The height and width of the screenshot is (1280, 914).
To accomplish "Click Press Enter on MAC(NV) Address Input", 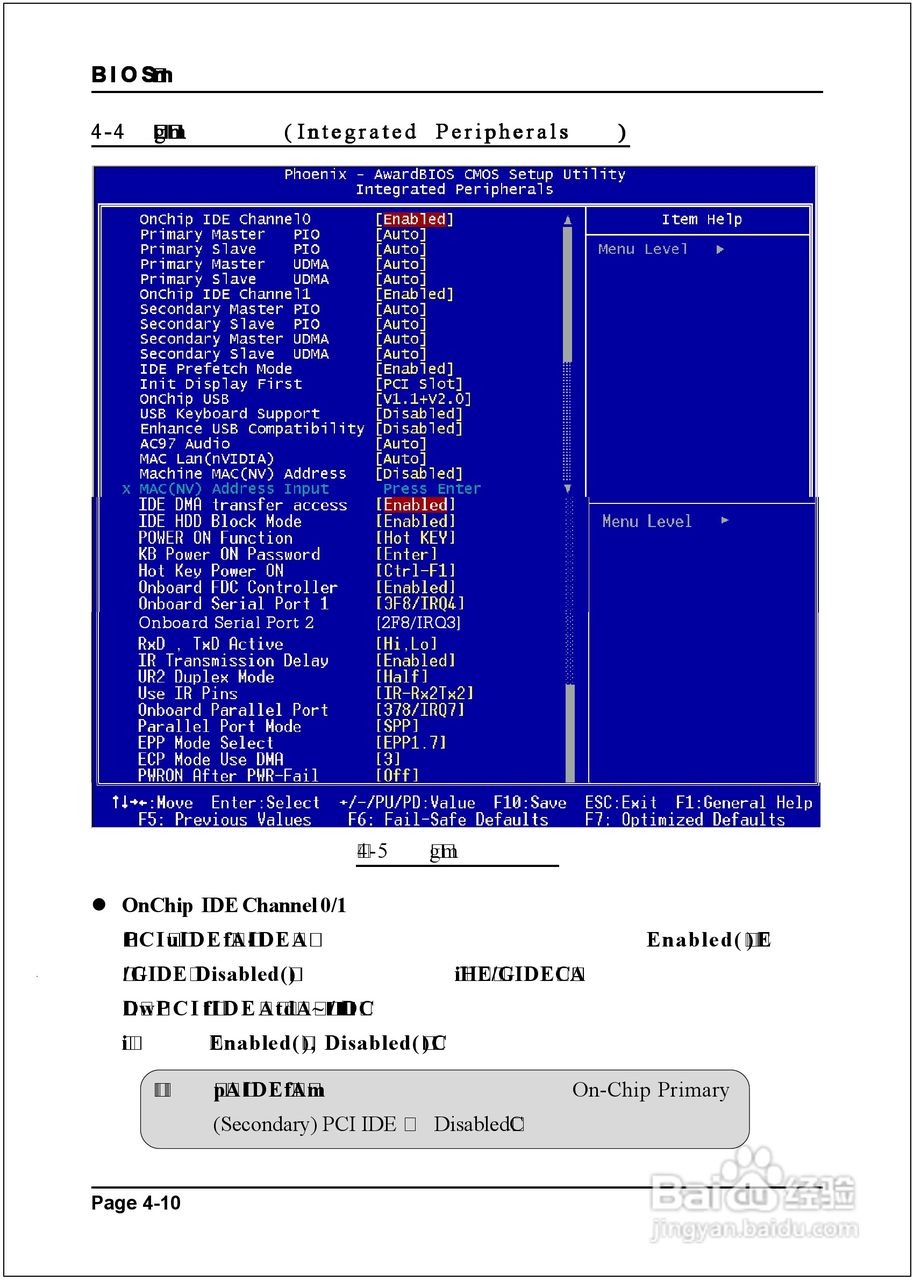I will point(432,489).
